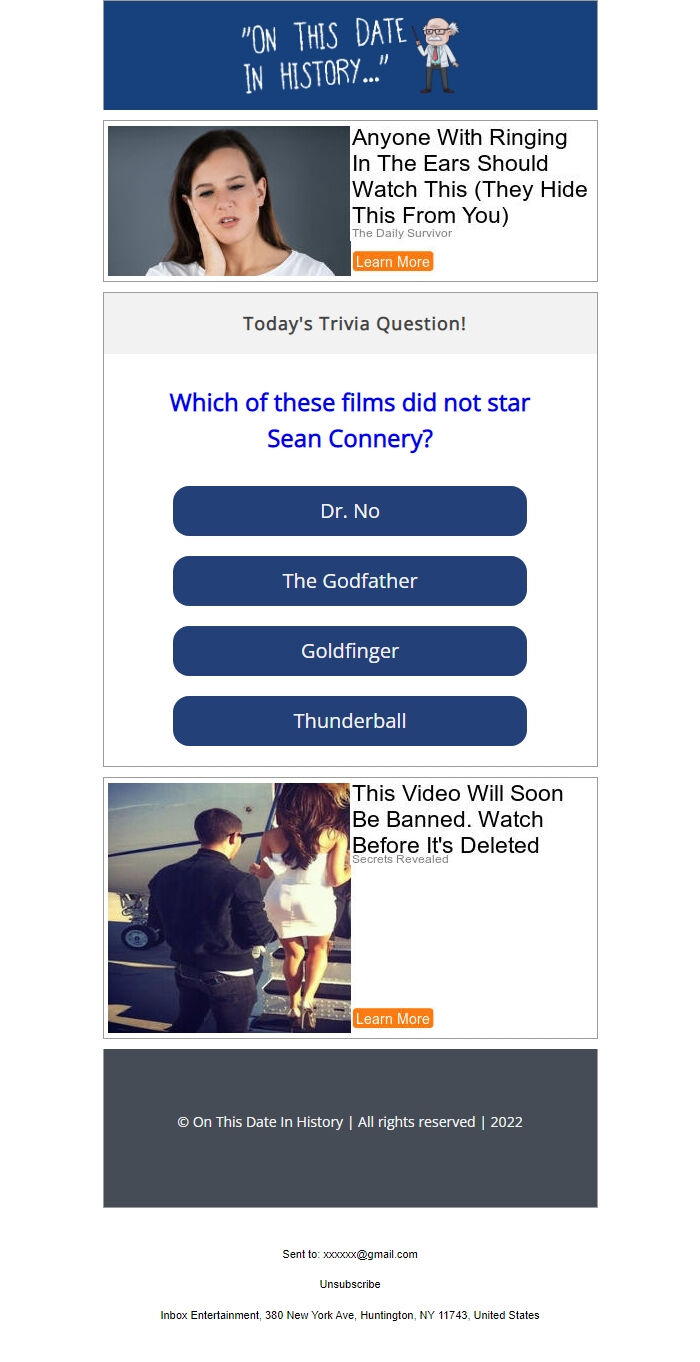Image resolution: width=700 pixels, height=1362 pixels.
Task: Click the Inbox Entertainment mailing address
Action: 350,1315
